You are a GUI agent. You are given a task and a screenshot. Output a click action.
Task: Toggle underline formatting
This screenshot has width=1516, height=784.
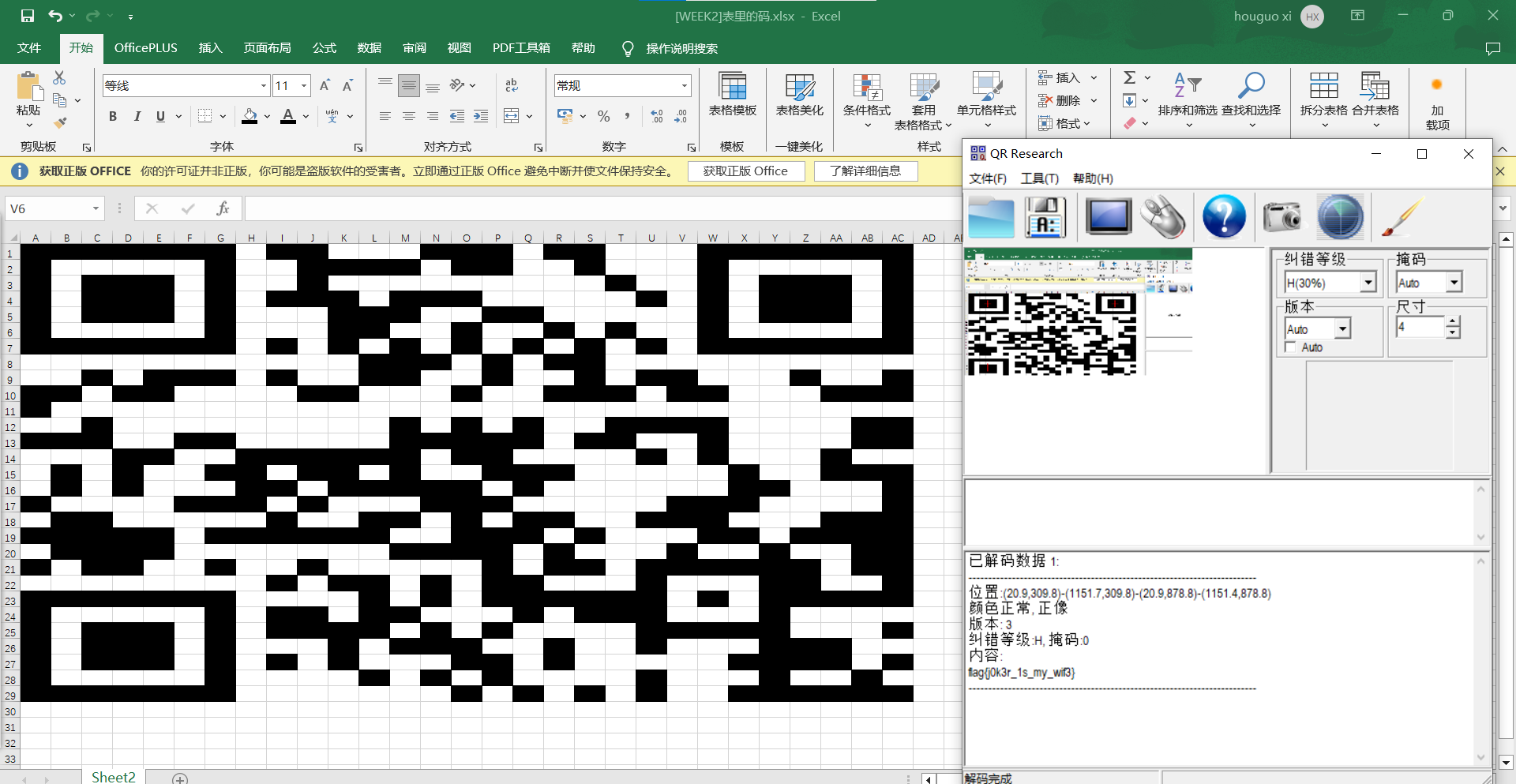pos(160,116)
